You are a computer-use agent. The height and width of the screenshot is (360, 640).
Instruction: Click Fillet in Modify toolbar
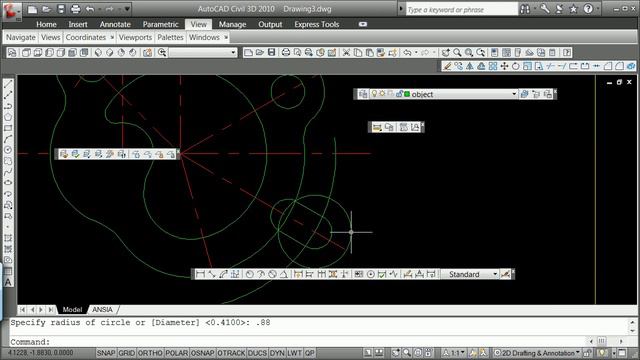[x=620, y=66]
